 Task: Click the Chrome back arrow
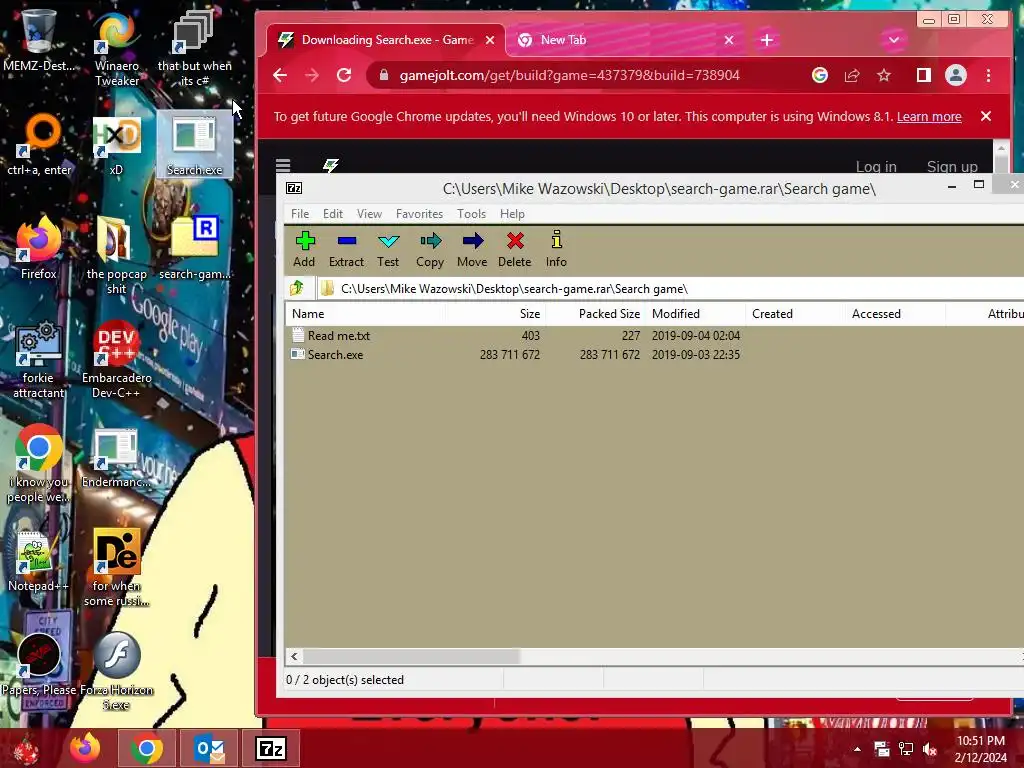coord(280,75)
